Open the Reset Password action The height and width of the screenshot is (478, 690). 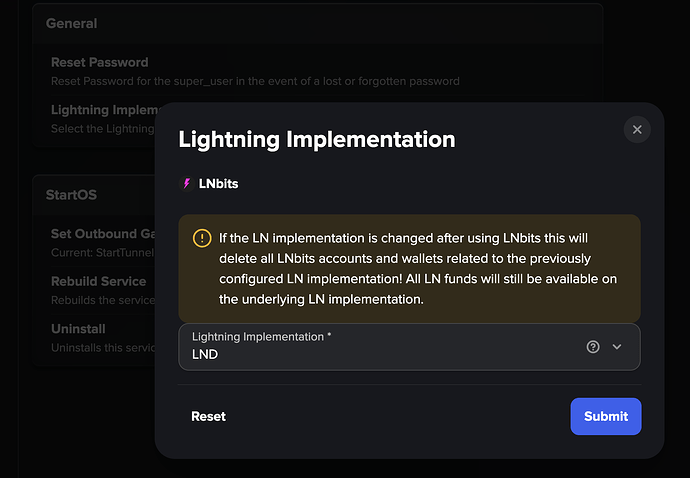click(x=255, y=71)
